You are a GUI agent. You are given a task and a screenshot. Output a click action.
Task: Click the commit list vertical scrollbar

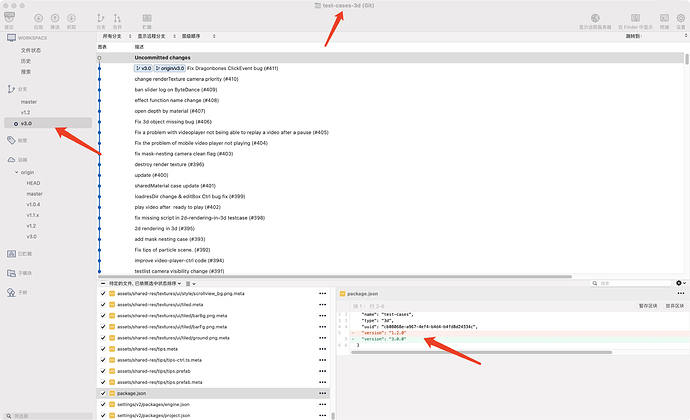coord(687,59)
